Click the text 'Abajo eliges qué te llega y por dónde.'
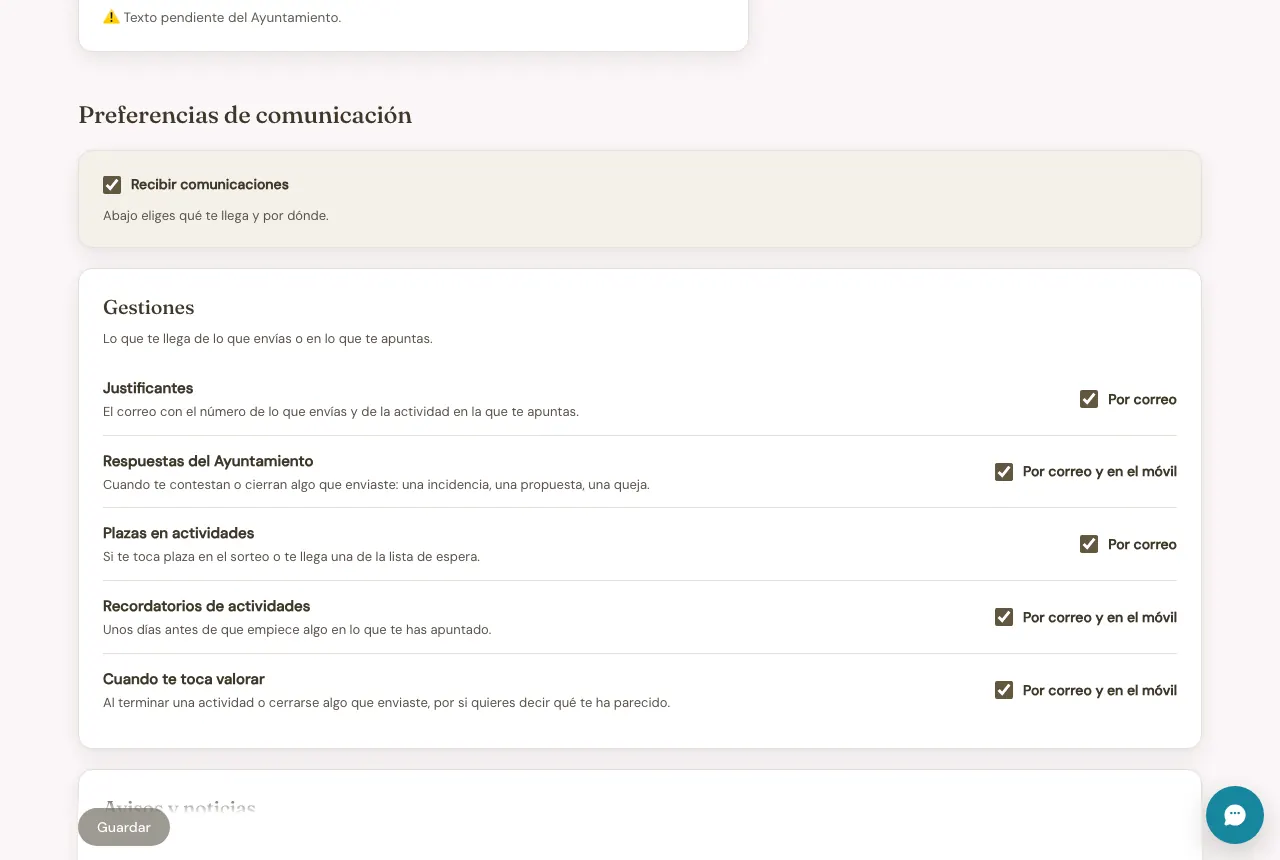Image resolution: width=1280 pixels, height=860 pixels. pos(216,215)
